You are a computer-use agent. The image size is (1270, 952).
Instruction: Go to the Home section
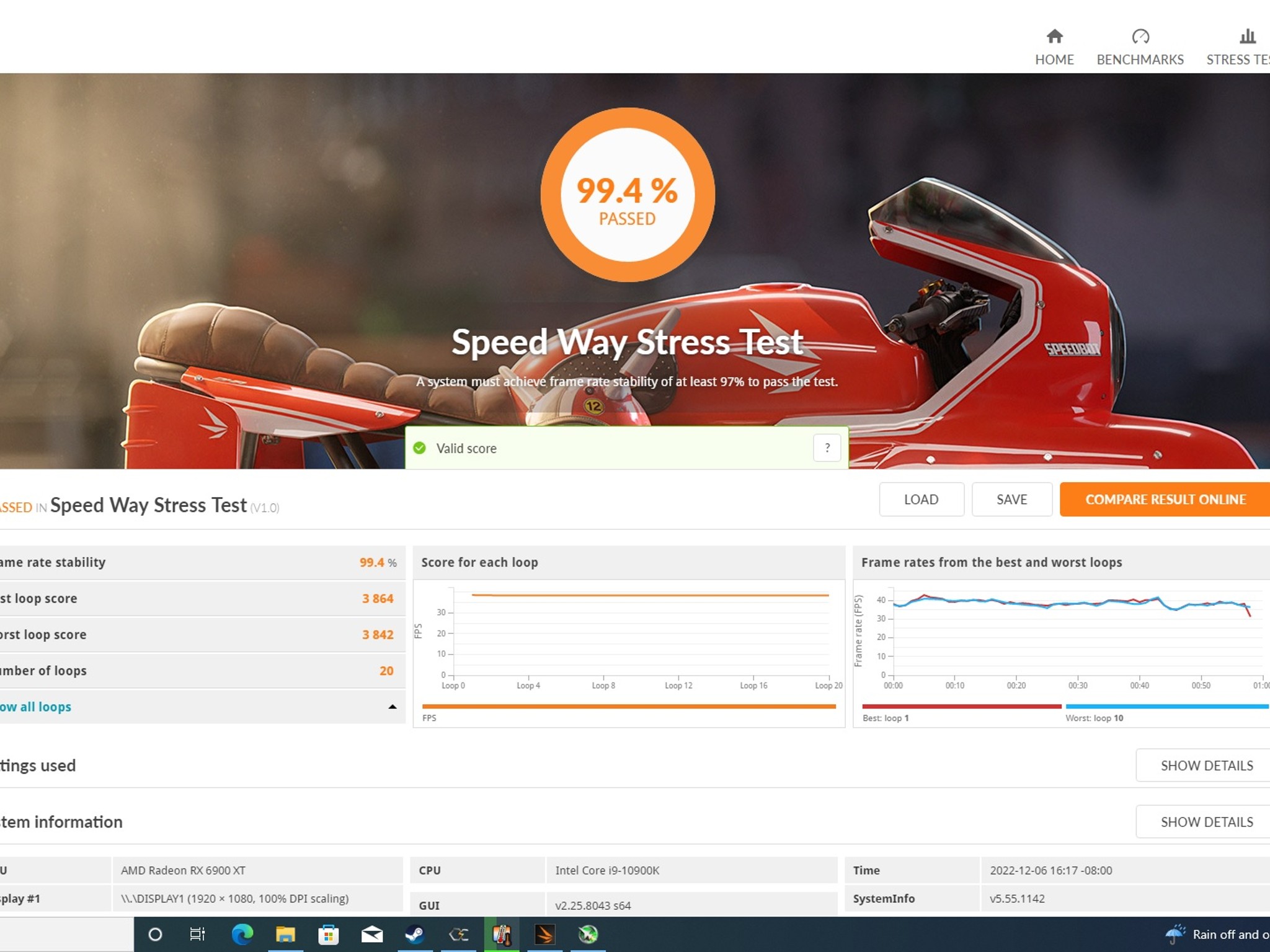tap(1054, 47)
